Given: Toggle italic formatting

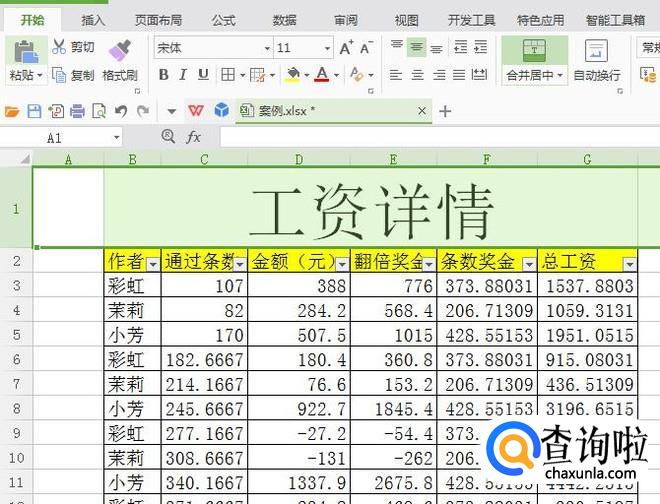Looking at the screenshot, I should pos(183,75).
